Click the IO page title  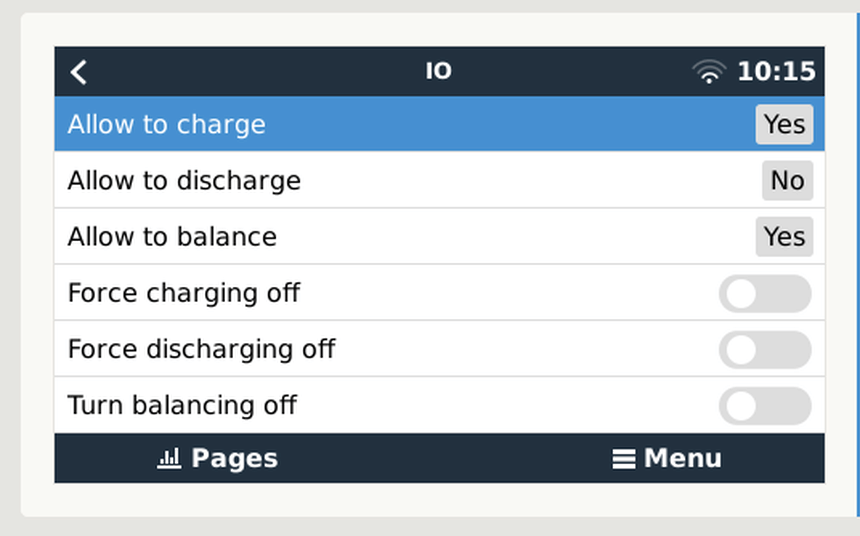[439, 72]
